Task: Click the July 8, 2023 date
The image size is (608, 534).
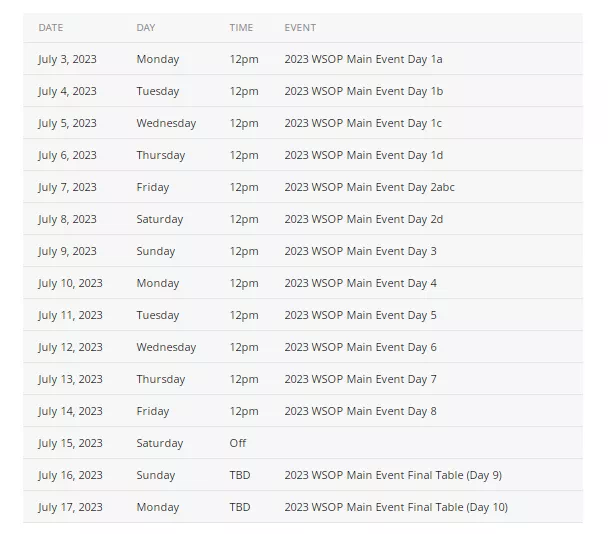Action: click(x=67, y=219)
